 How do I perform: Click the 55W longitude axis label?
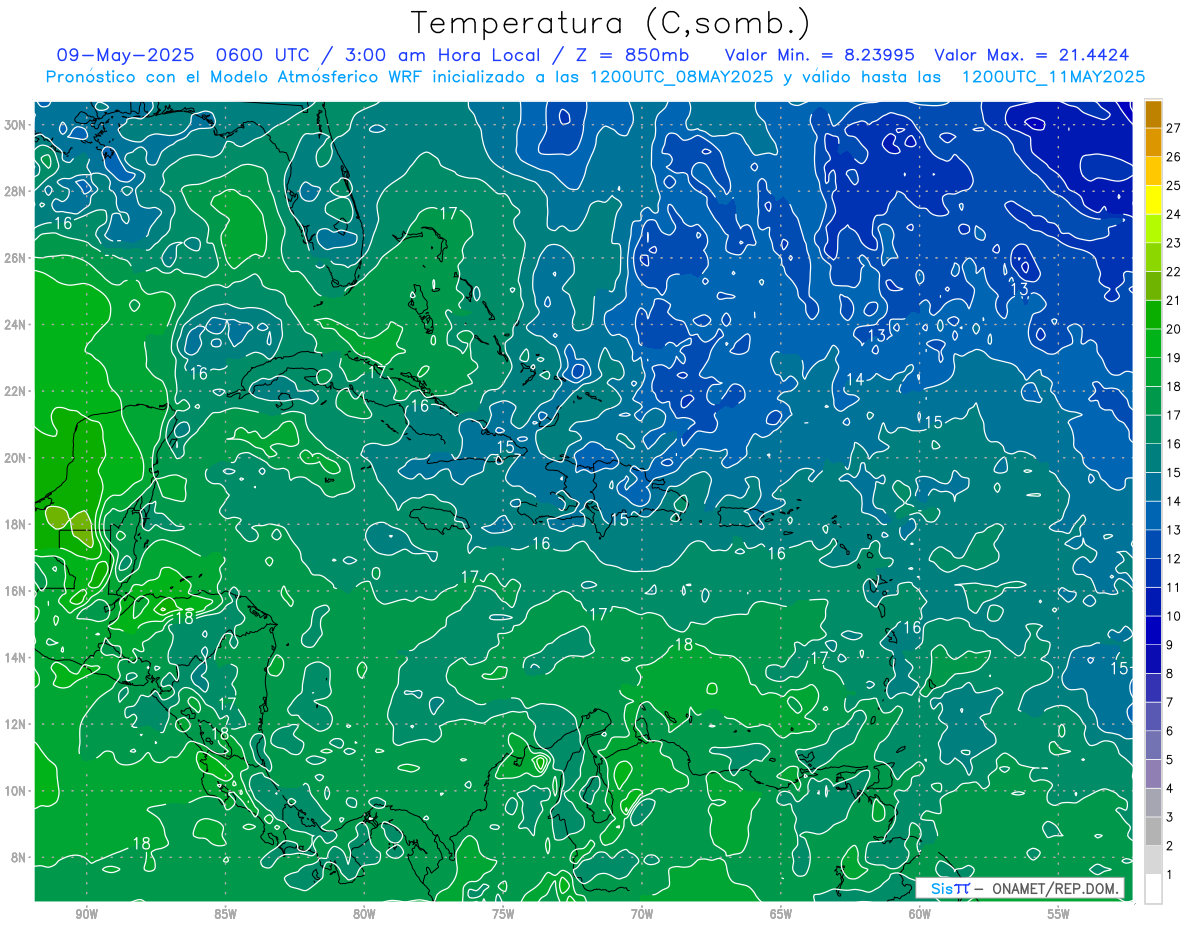coord(1059,914)
